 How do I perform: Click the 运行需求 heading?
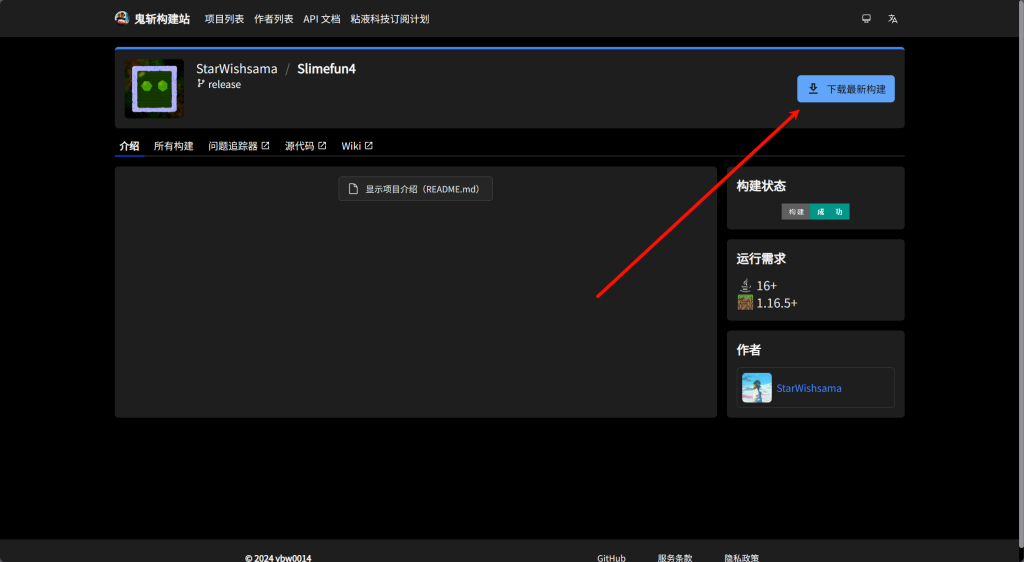tap(761, 258)
